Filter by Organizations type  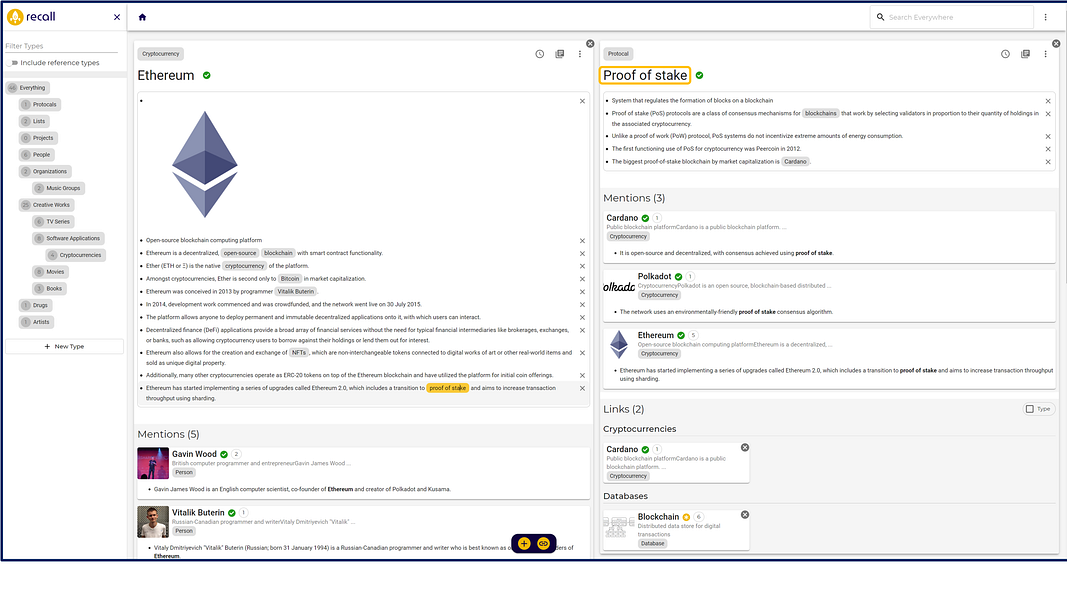point(45,171)
